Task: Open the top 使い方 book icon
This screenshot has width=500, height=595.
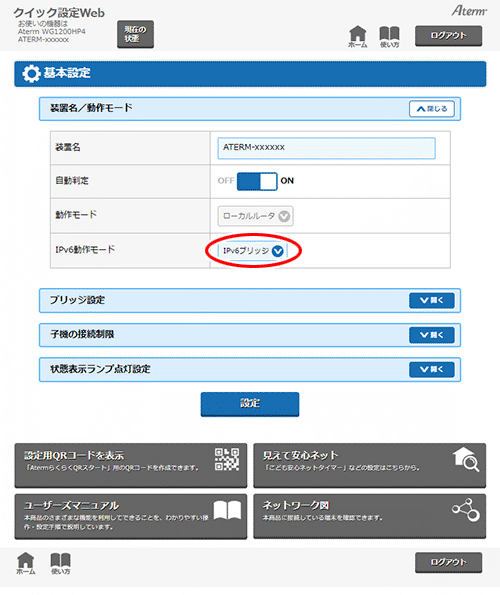Action: [389, 36]
